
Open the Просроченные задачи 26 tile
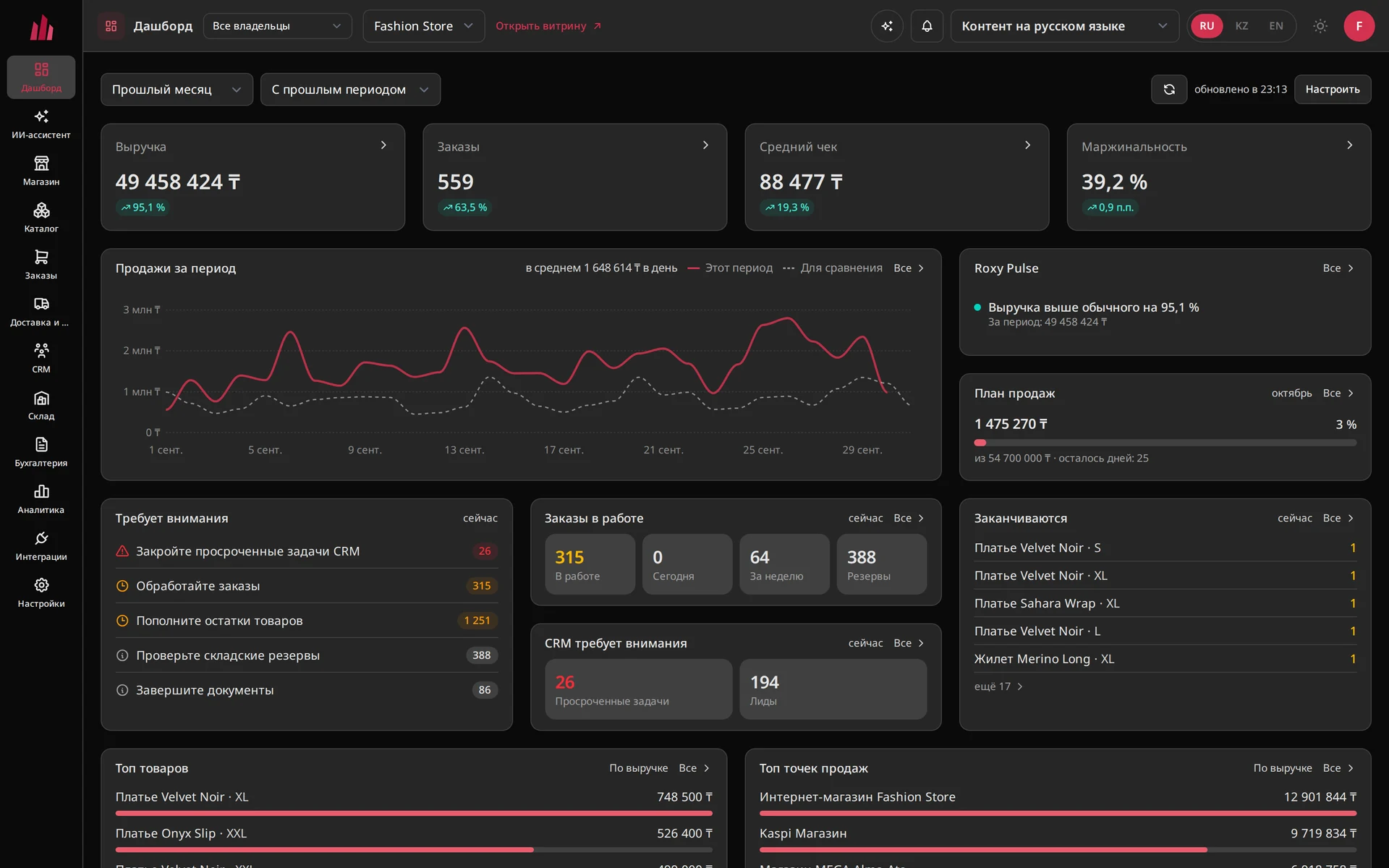638,689
